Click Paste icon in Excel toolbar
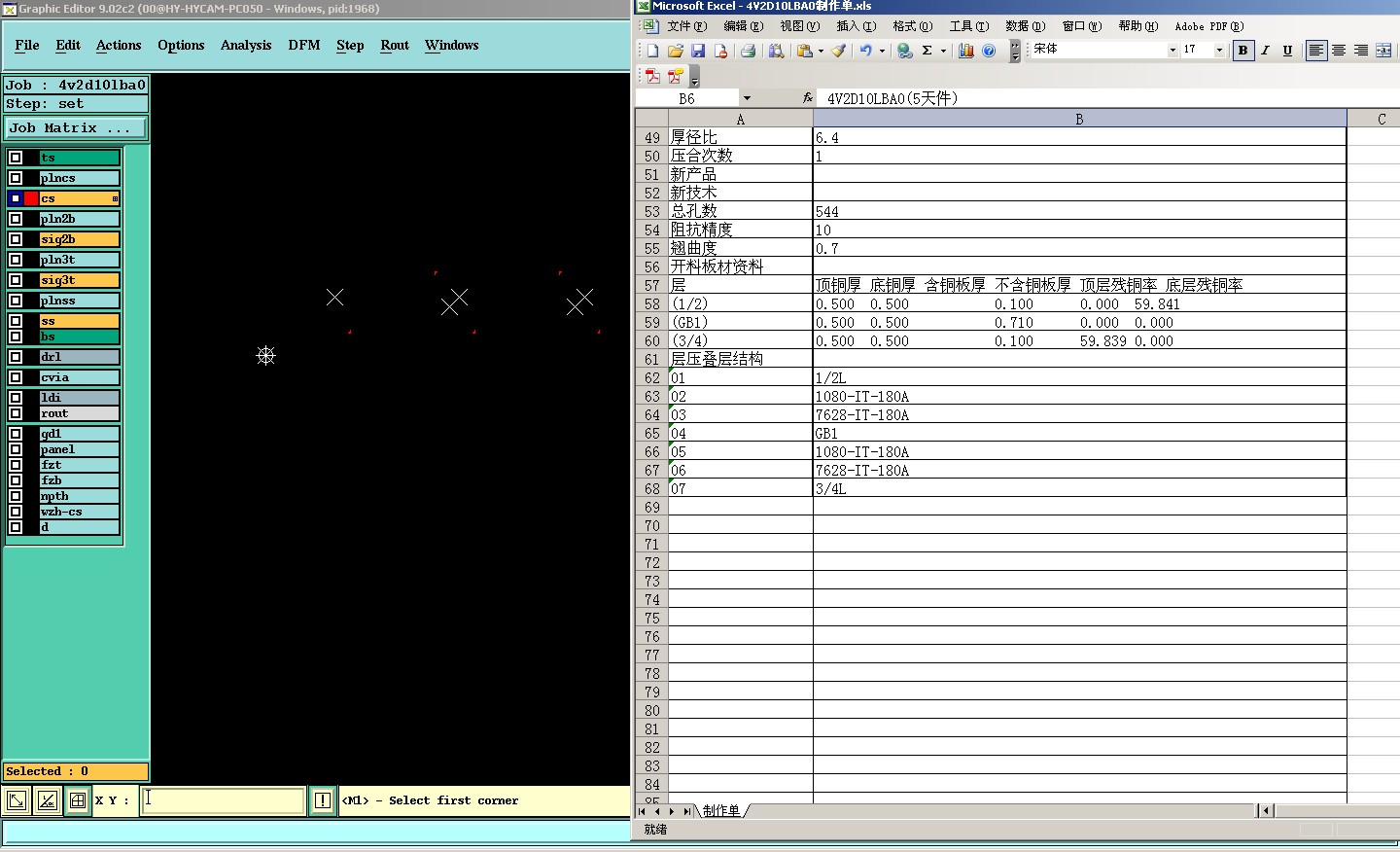The image size is (1400, 852). click(x=804, y=51)
